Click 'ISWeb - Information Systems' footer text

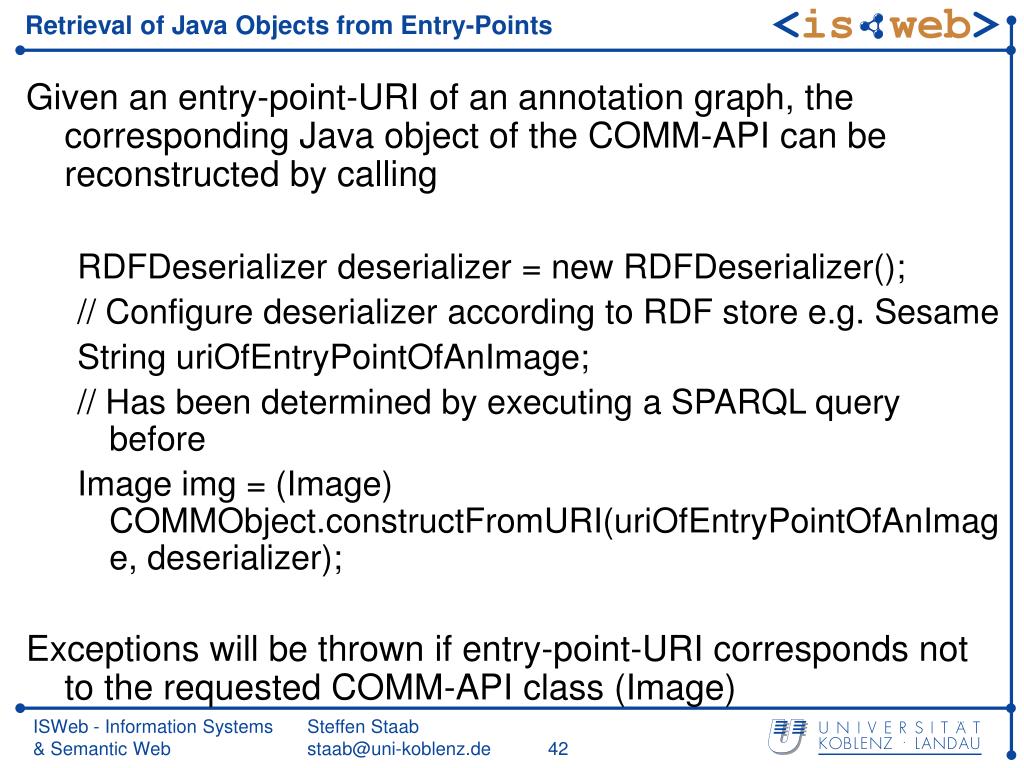pos(153,727)
